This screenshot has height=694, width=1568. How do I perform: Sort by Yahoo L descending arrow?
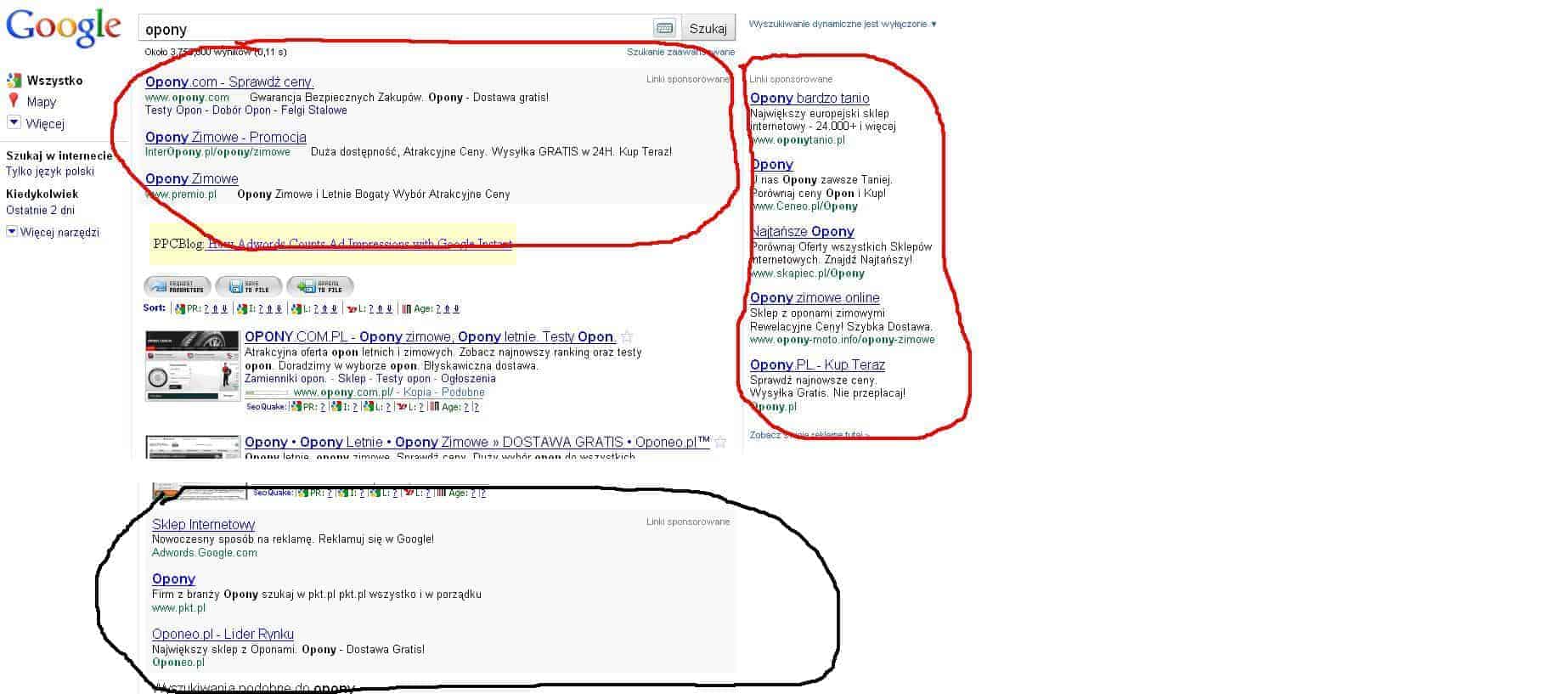point(389,309)
